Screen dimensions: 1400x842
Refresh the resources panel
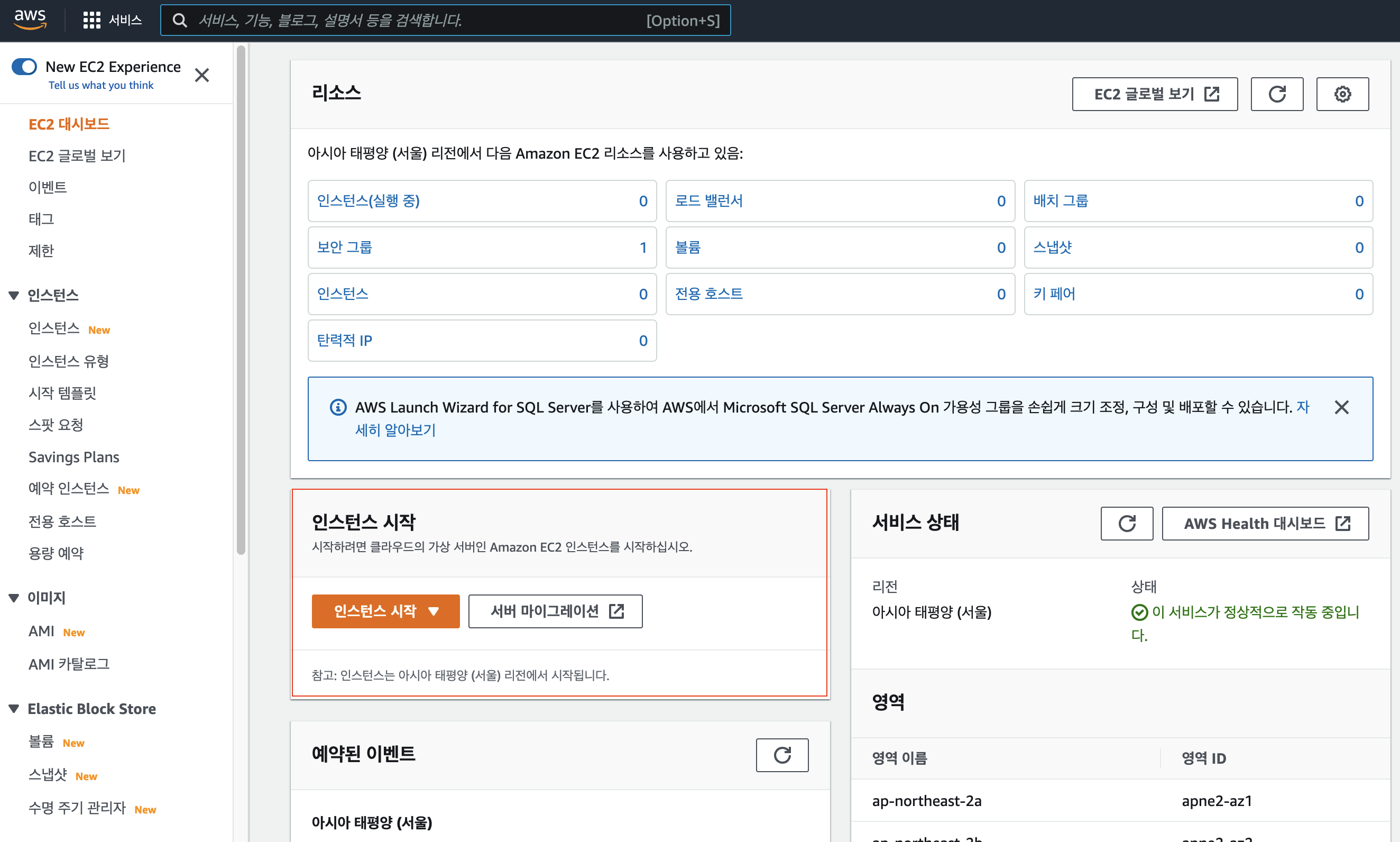pos(1276,94)
